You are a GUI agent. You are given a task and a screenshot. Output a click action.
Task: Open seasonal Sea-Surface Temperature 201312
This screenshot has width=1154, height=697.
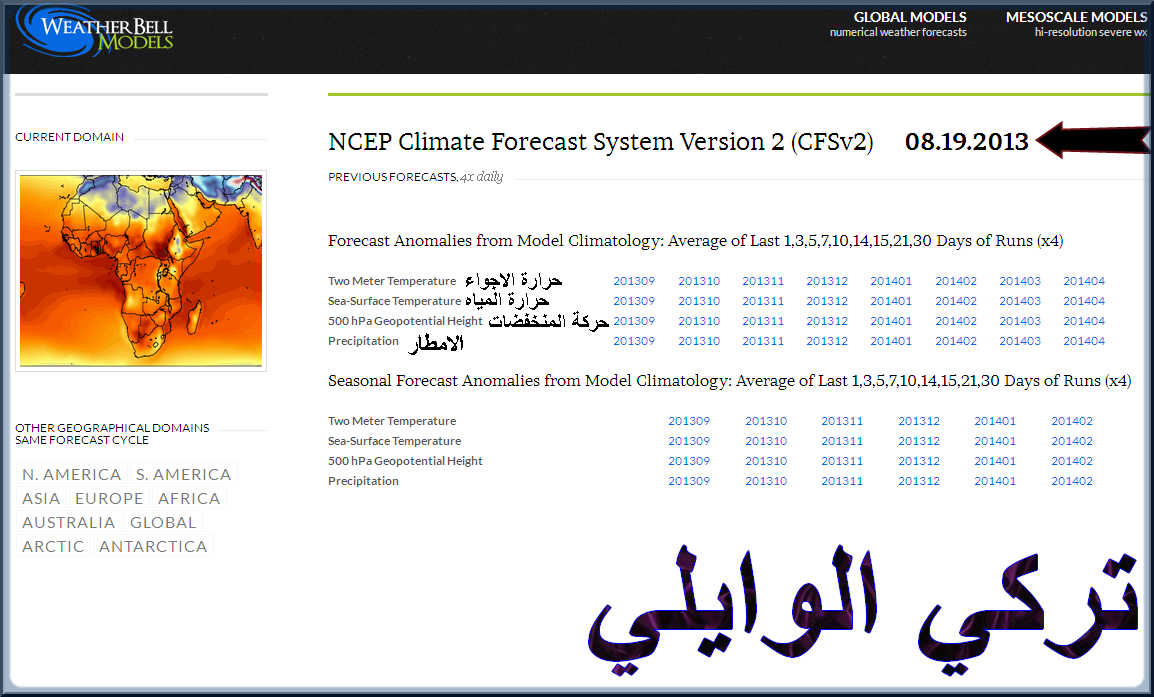(x=918, y=441)
